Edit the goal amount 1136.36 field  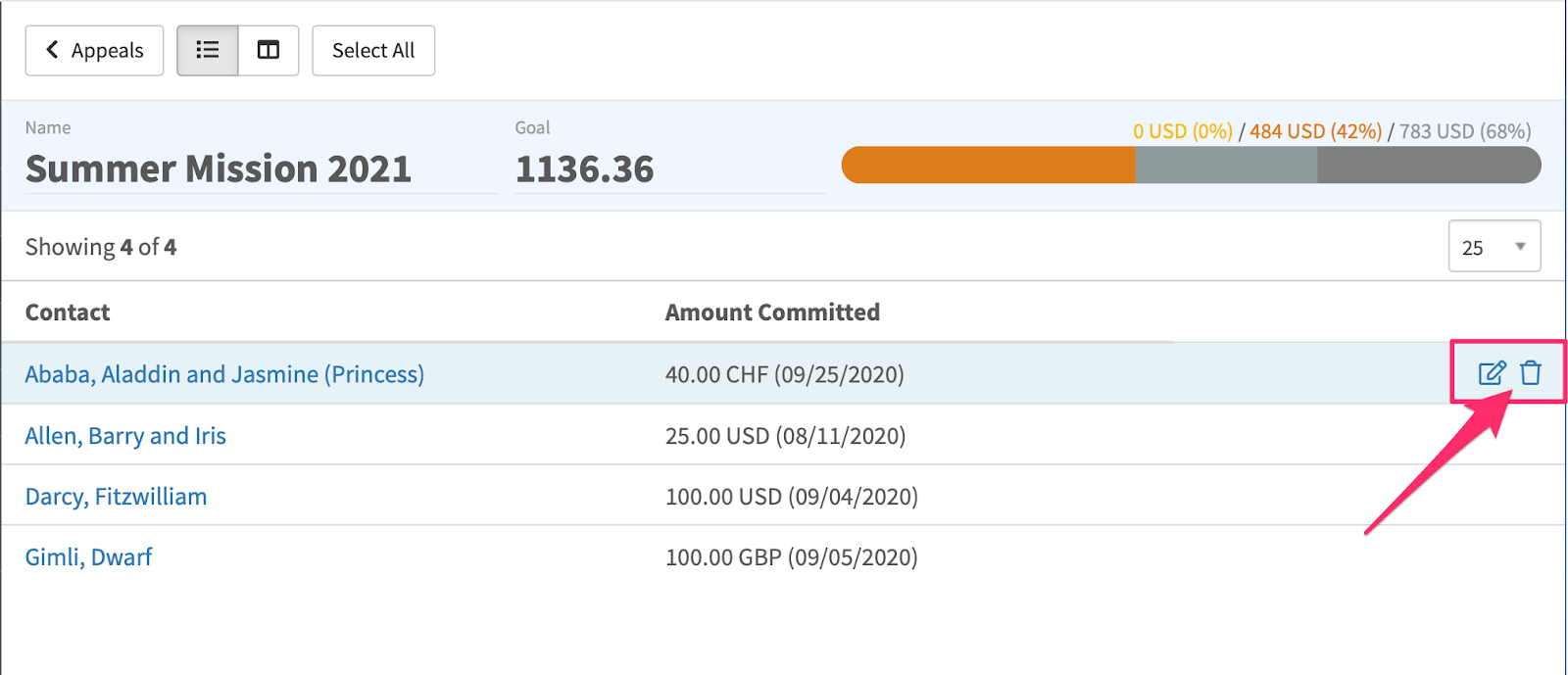click(x=670, y=169)
